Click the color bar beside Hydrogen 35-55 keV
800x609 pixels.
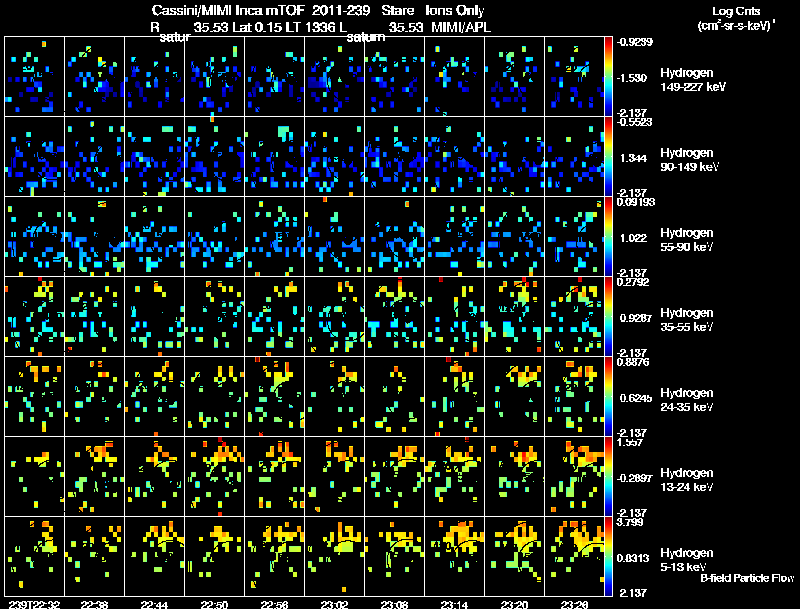click(x=608, y=317)
